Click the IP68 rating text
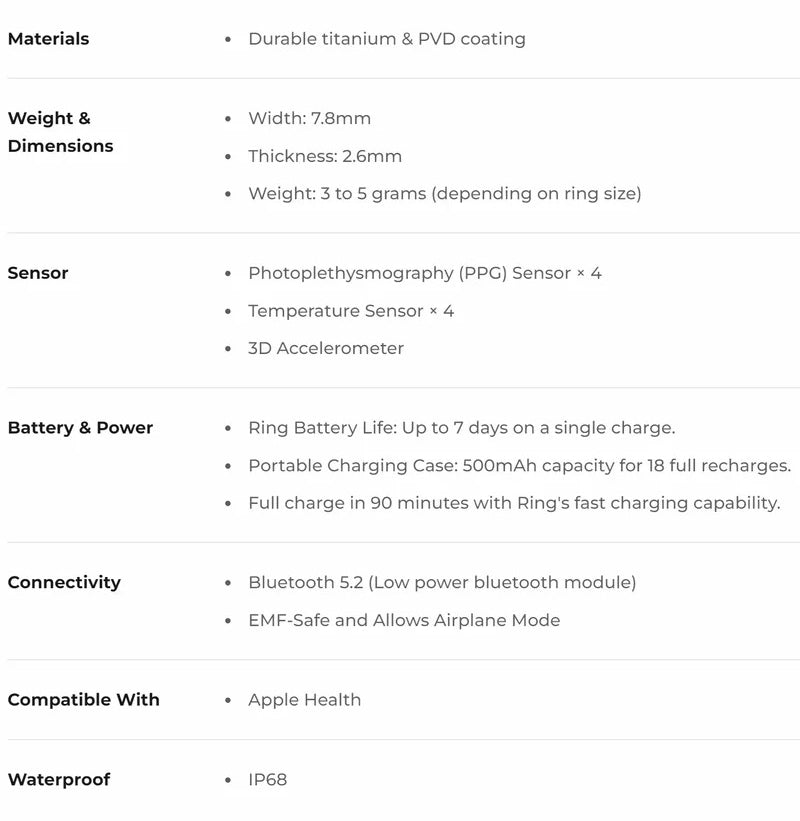Screen dimensions: 800x821 pos(267,779)
